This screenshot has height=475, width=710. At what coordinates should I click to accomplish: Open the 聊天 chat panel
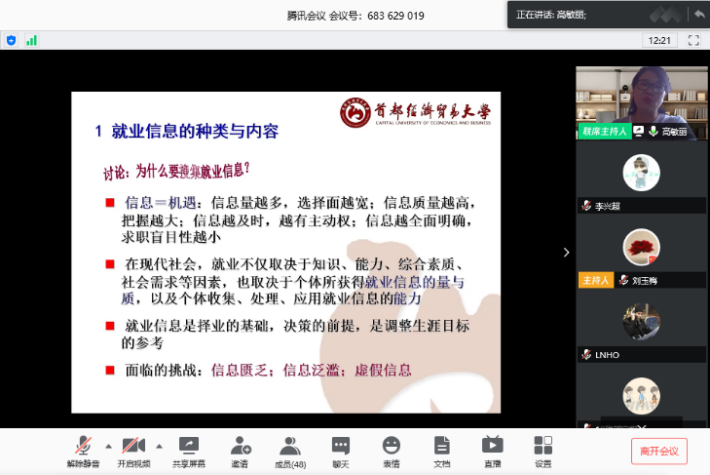pos(341,449)
